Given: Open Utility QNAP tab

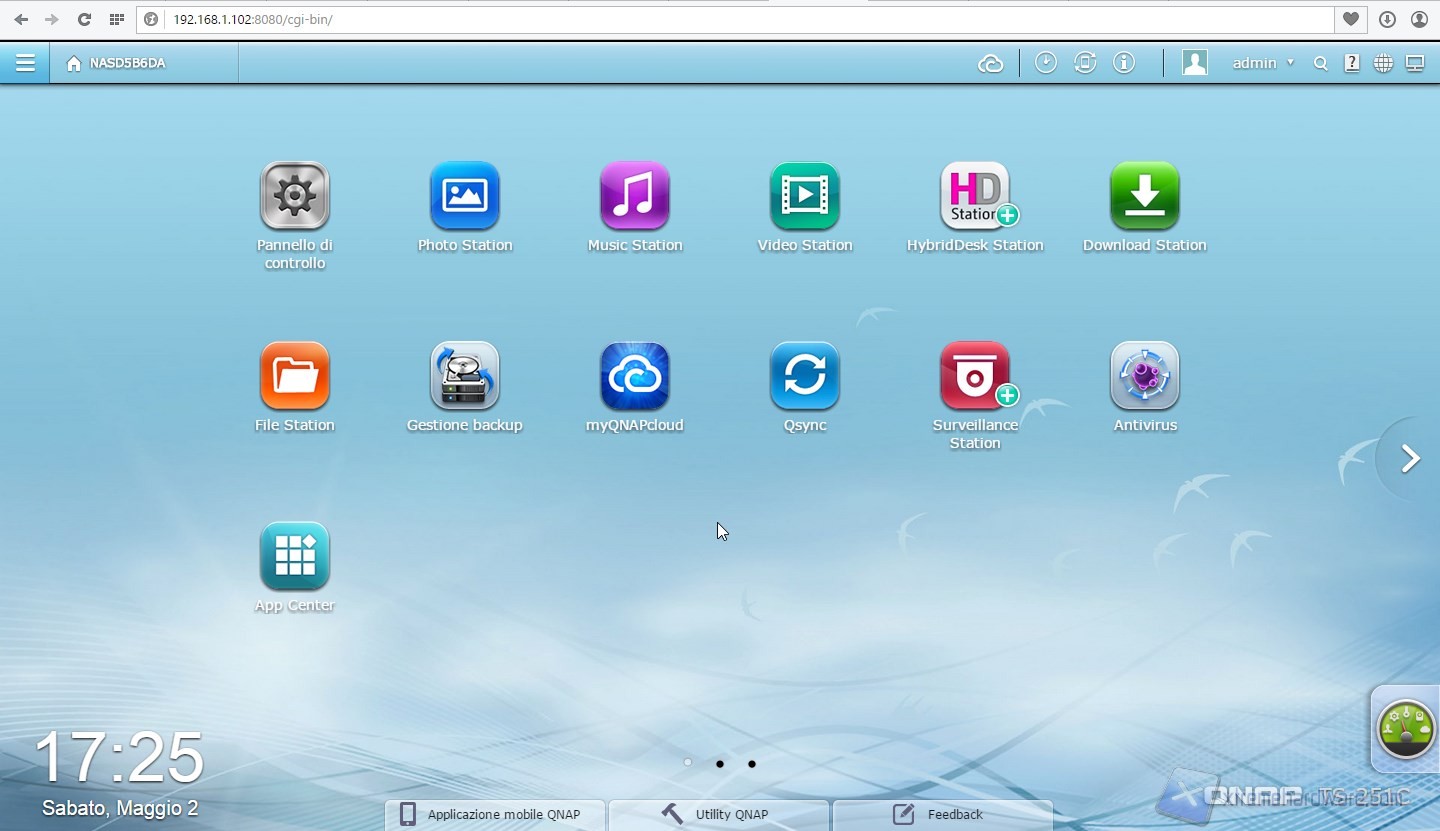Looking at the screenshot, I should pos(718,814).
